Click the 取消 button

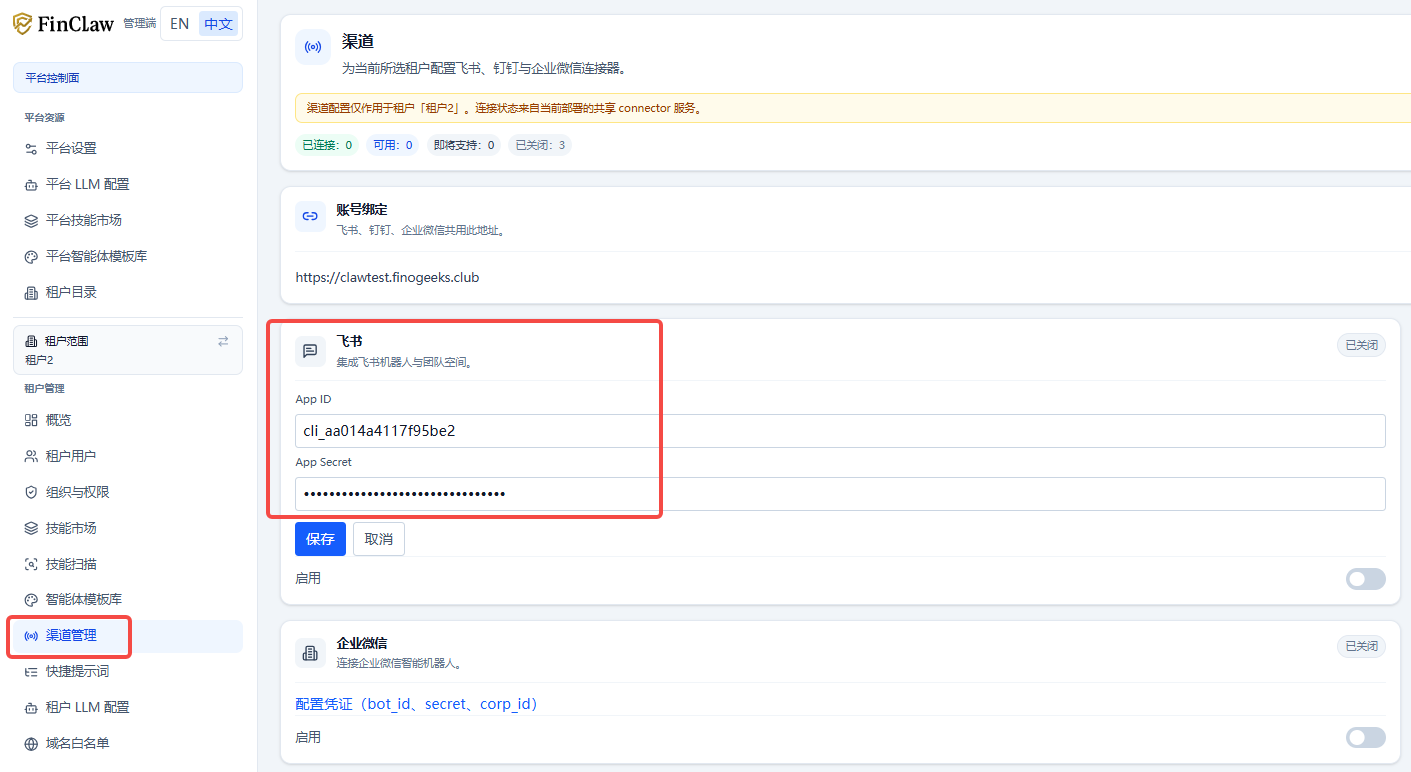coord(379,539)
